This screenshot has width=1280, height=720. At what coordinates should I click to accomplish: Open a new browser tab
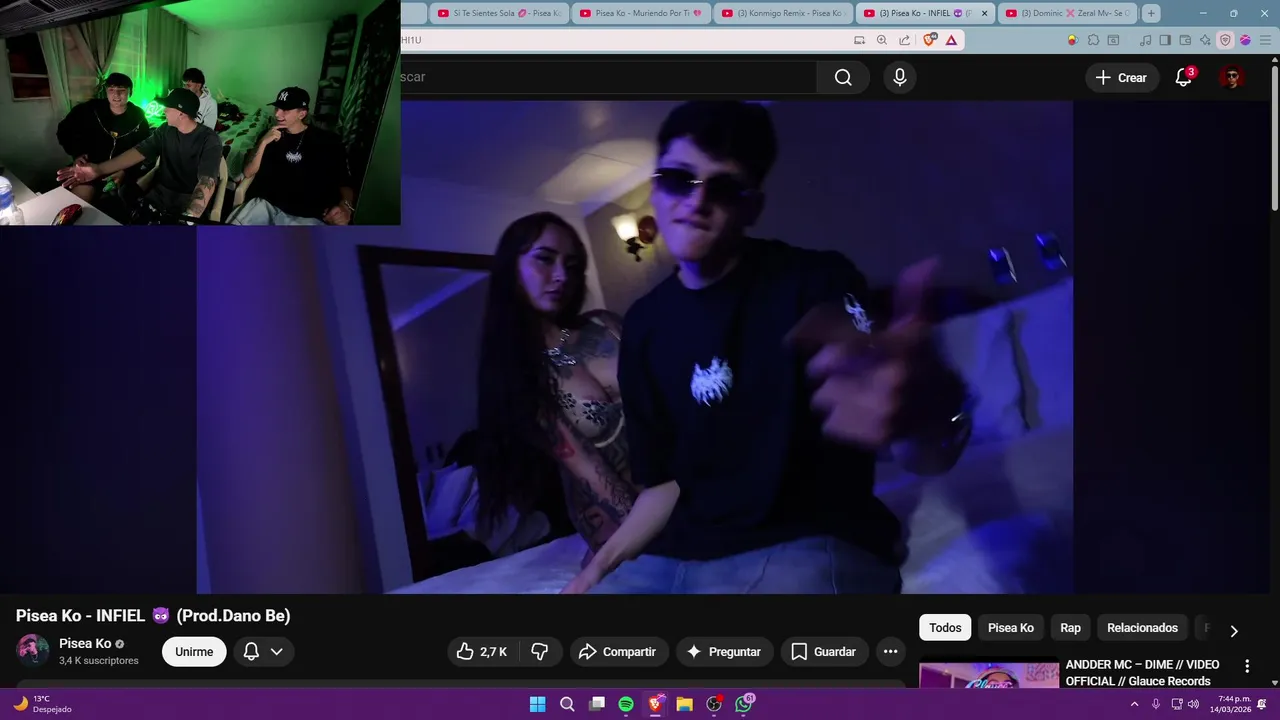(x=1151, y=13)
